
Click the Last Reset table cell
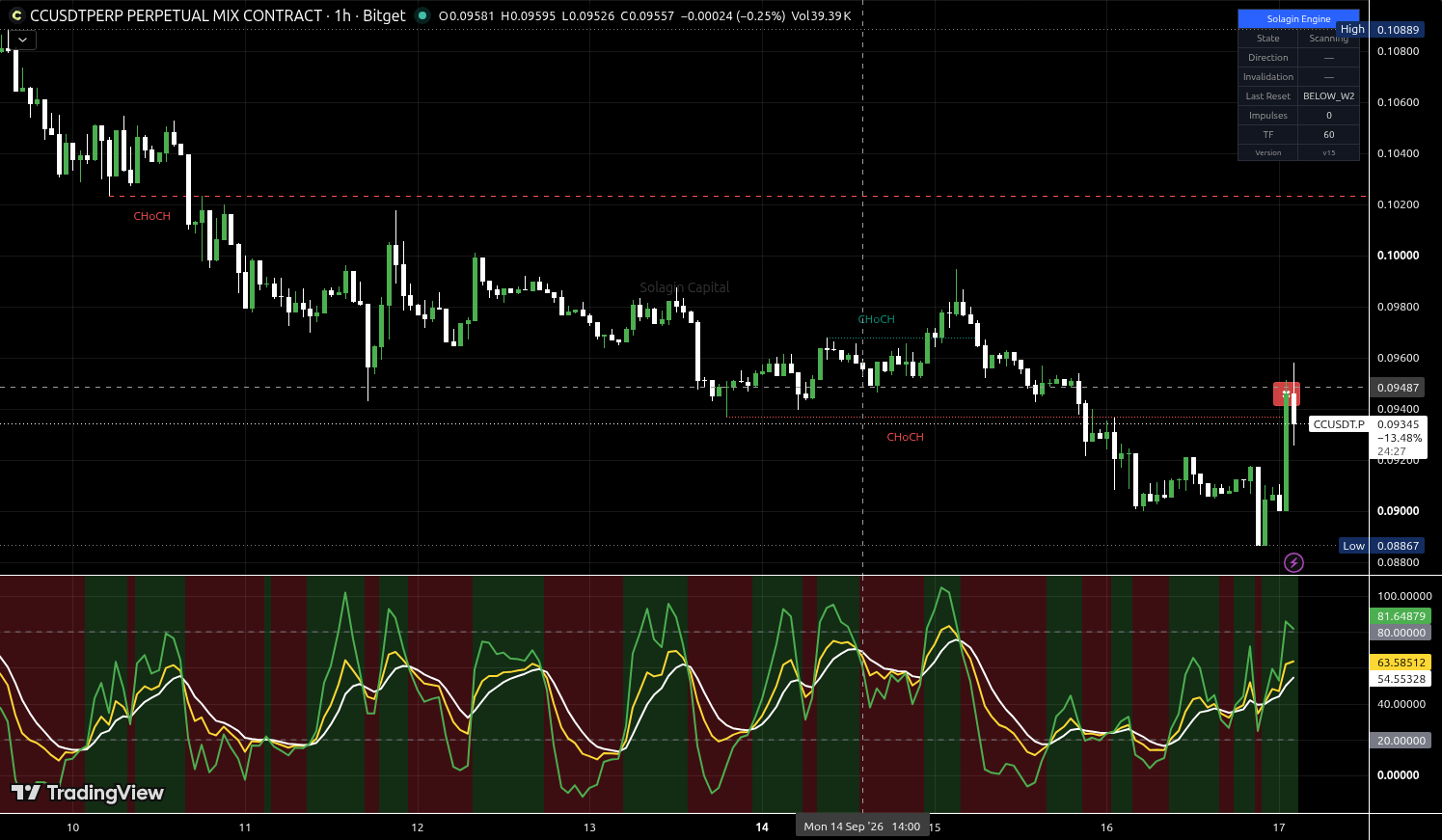coord(1267,96)
